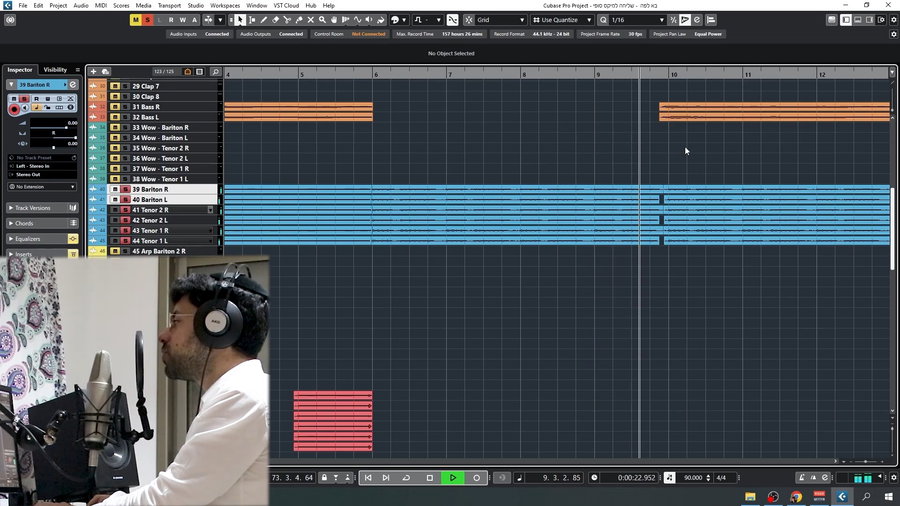Select the Glue tool

tap(298, 20)
